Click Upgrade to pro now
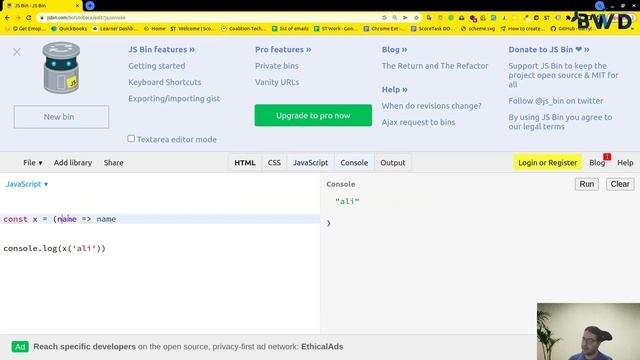 (313, 116)
